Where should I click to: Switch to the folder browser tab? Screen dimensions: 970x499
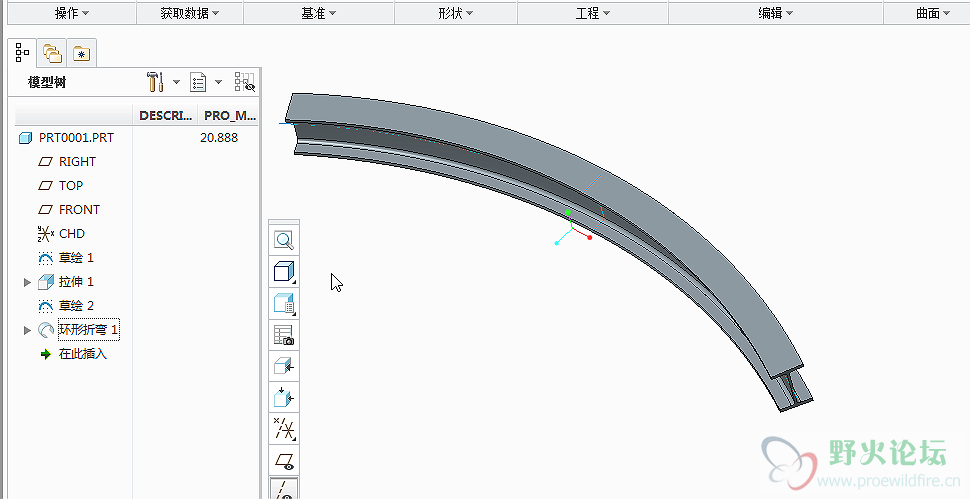pyautogui.click(x=53, y=54)
